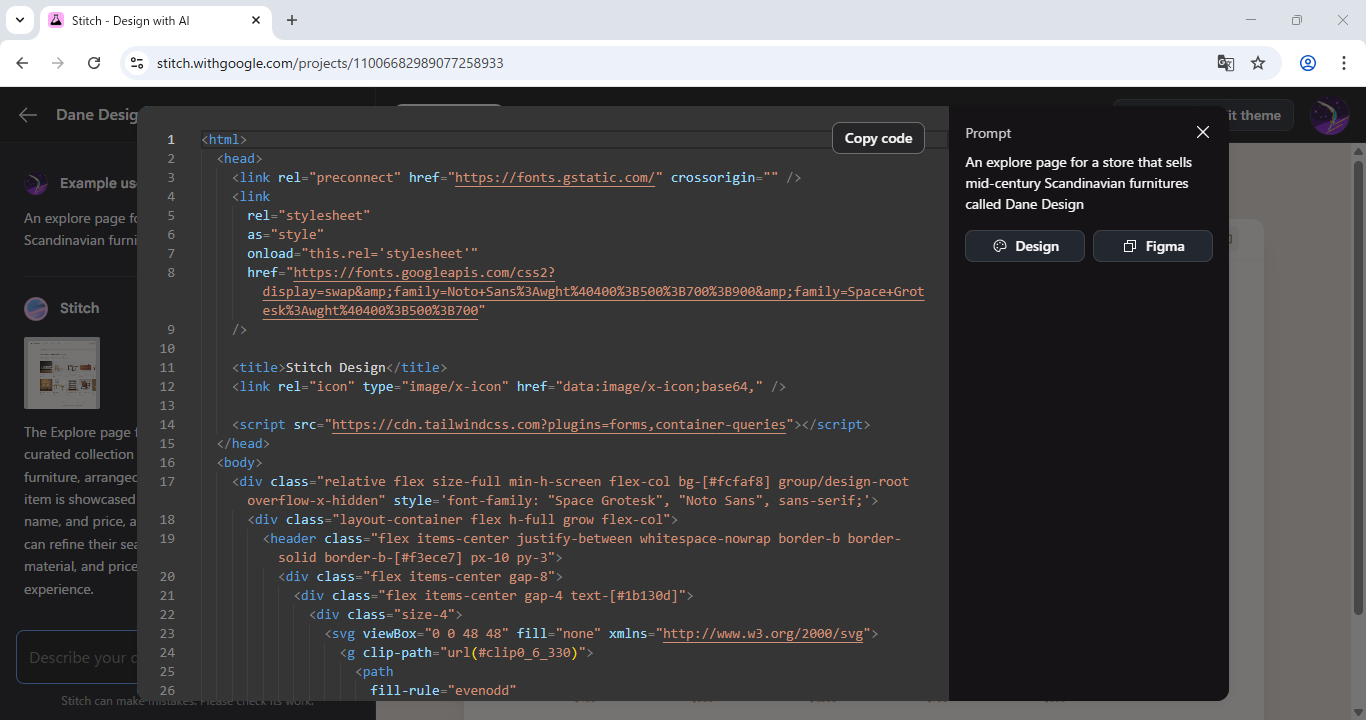This screenshot has width=1366, height=720.
Task: Open the cdn.tailwindcss.com script link
Action: click(x=559, y=425)
